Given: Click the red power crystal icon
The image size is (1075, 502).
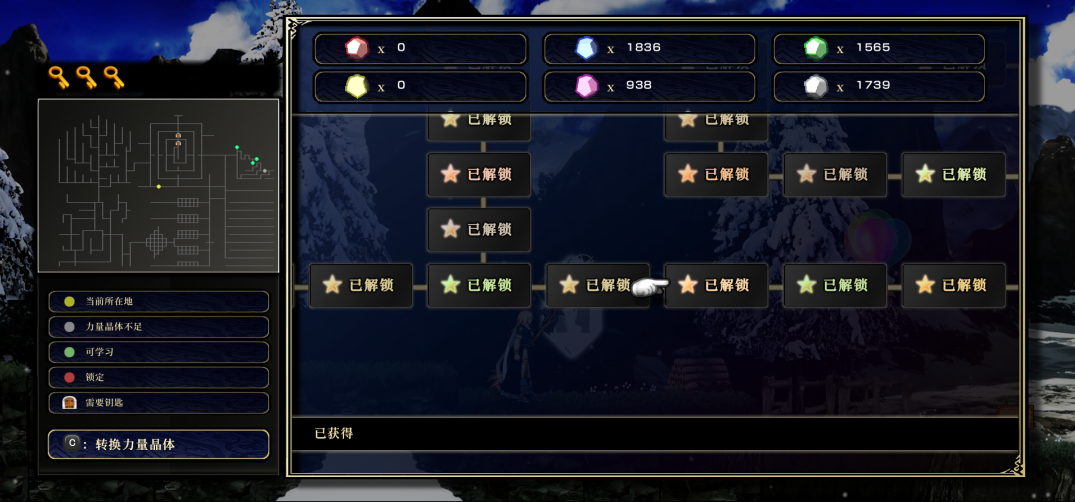Looking at the screenshot, I should tap(354, 48).
